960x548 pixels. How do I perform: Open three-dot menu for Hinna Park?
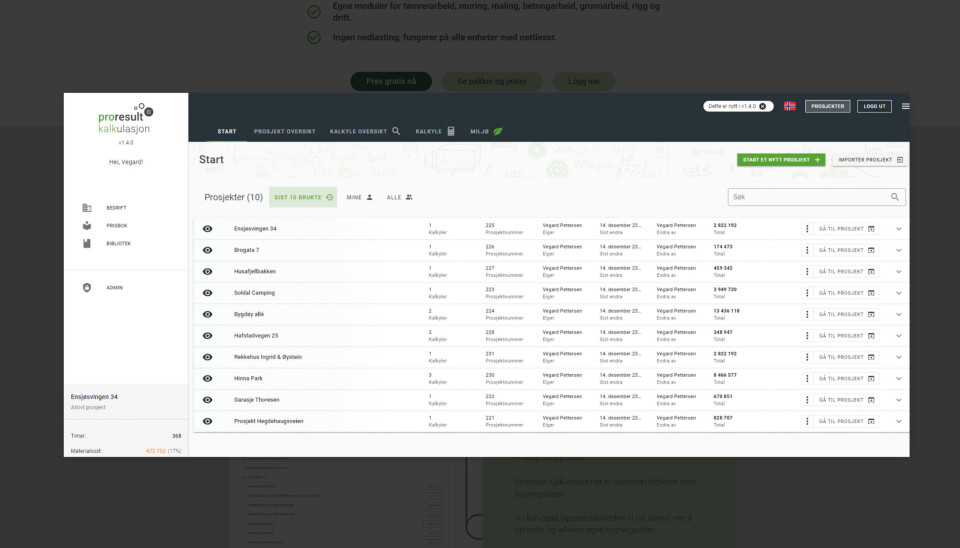(807, 379)
